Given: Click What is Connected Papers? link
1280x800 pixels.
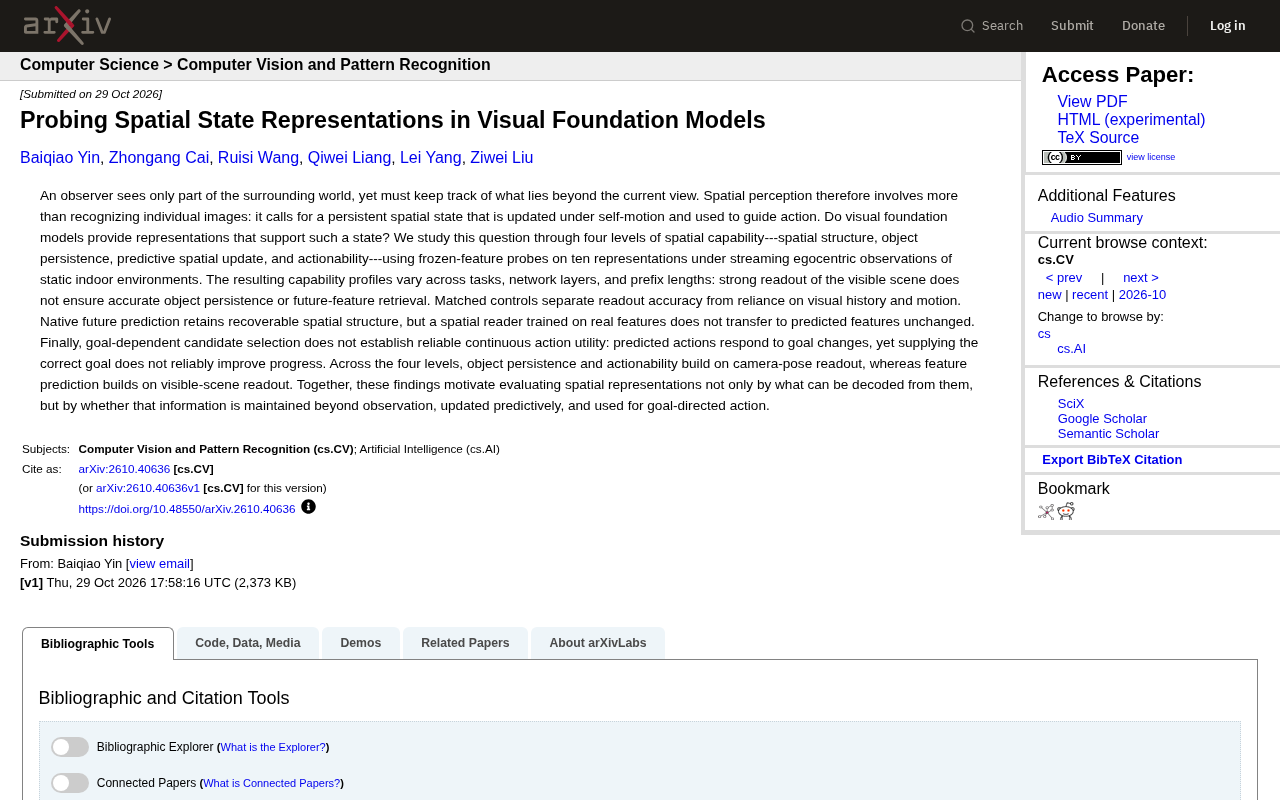Looking at the screenshot, I should pos(272,783).
